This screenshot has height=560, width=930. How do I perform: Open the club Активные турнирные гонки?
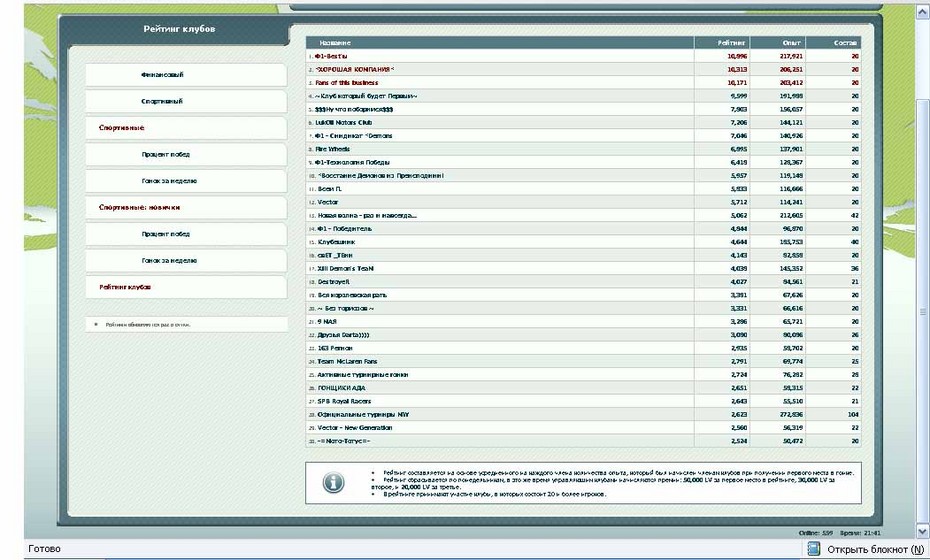coord(362,375)
